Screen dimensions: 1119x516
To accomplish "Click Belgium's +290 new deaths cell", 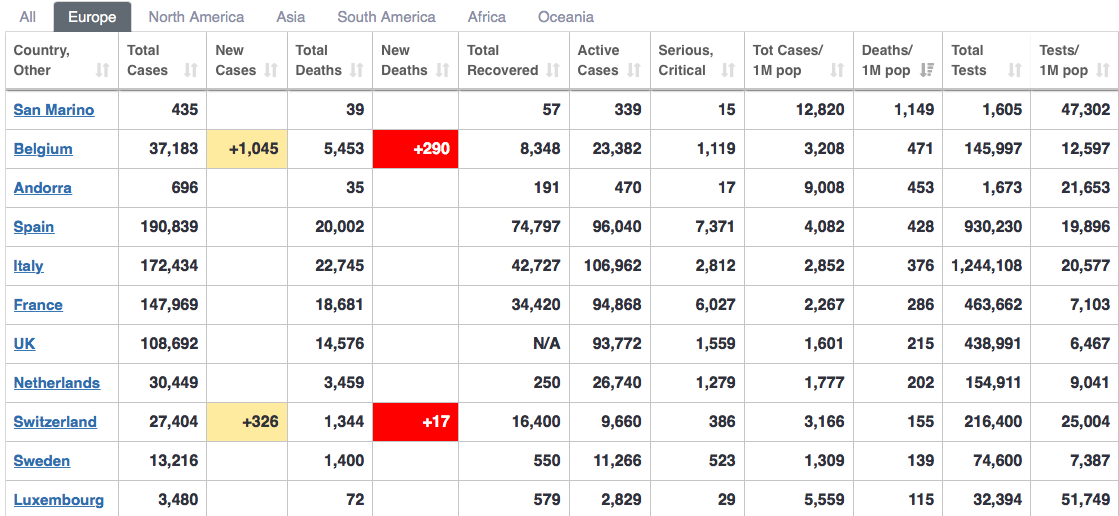I will tap(415, 149).
